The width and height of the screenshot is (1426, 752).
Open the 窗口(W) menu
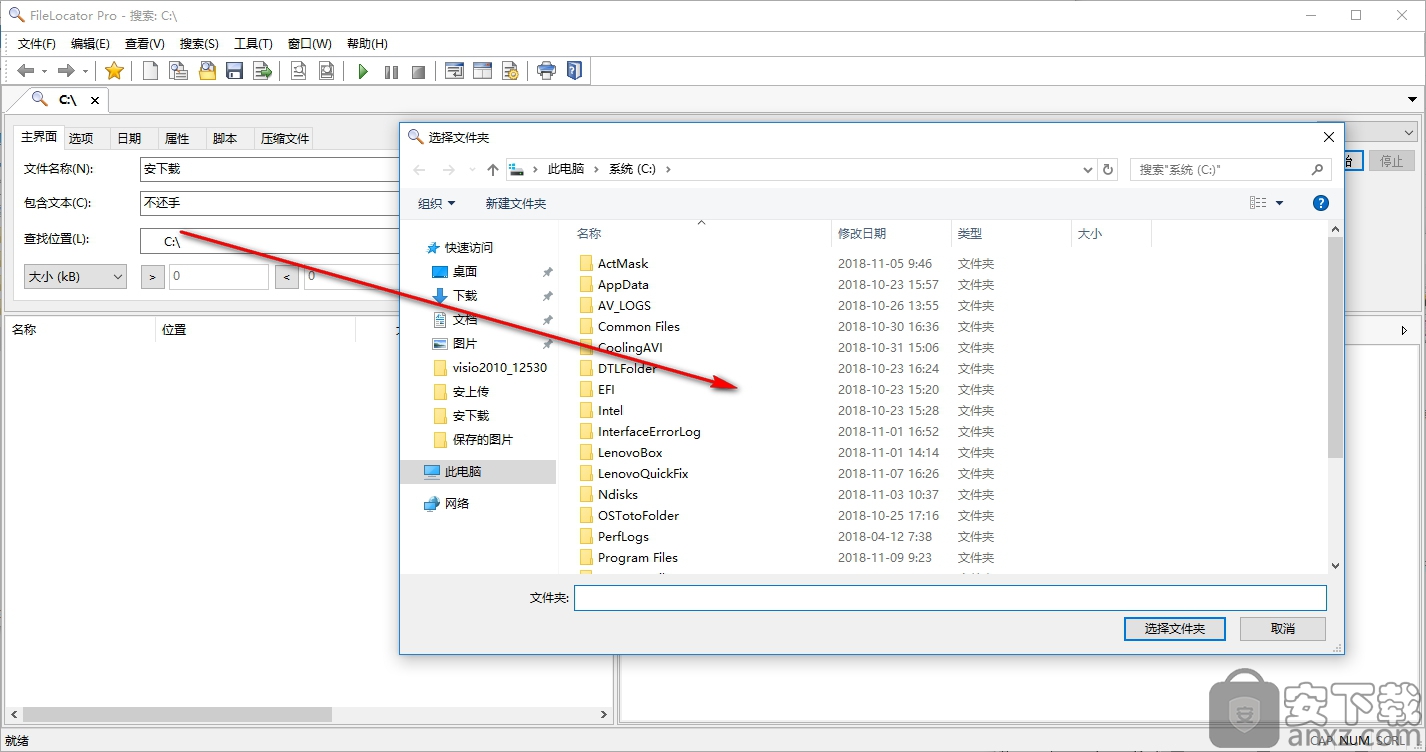click(x=309, y=44)
